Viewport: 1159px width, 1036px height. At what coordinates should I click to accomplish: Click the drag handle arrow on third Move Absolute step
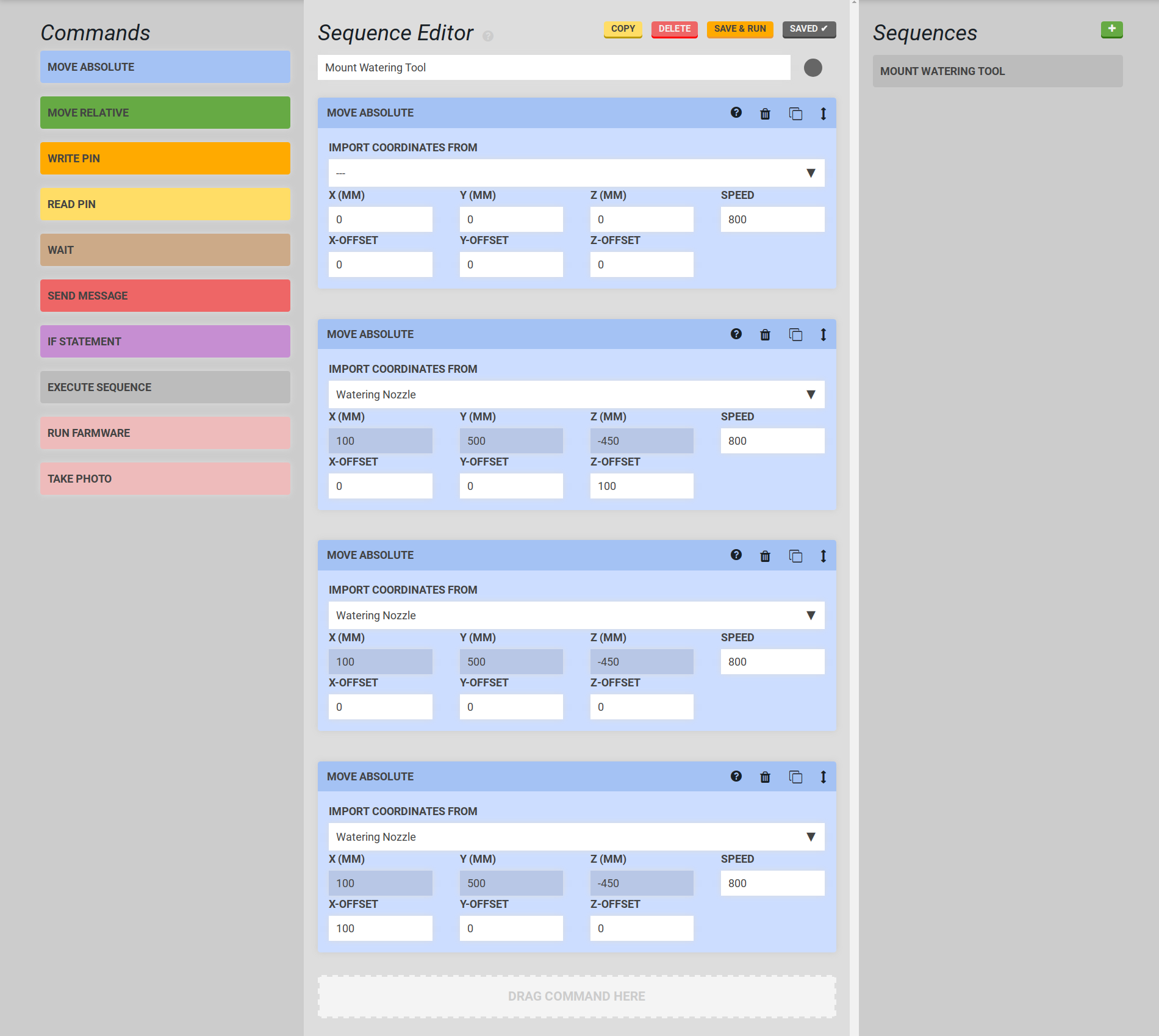(x=823, y=556)
